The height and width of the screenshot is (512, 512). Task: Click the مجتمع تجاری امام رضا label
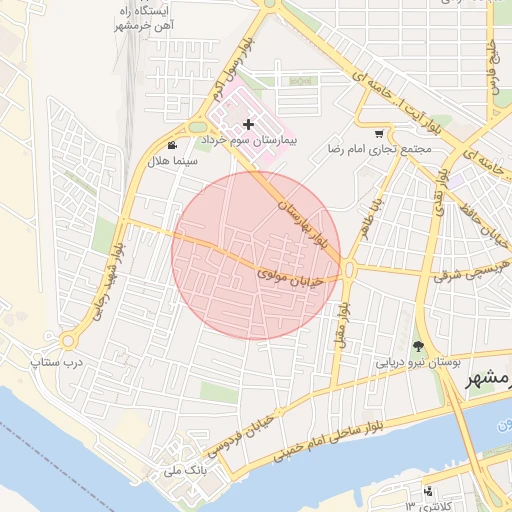pyautogui.click(x=380, y=149)
